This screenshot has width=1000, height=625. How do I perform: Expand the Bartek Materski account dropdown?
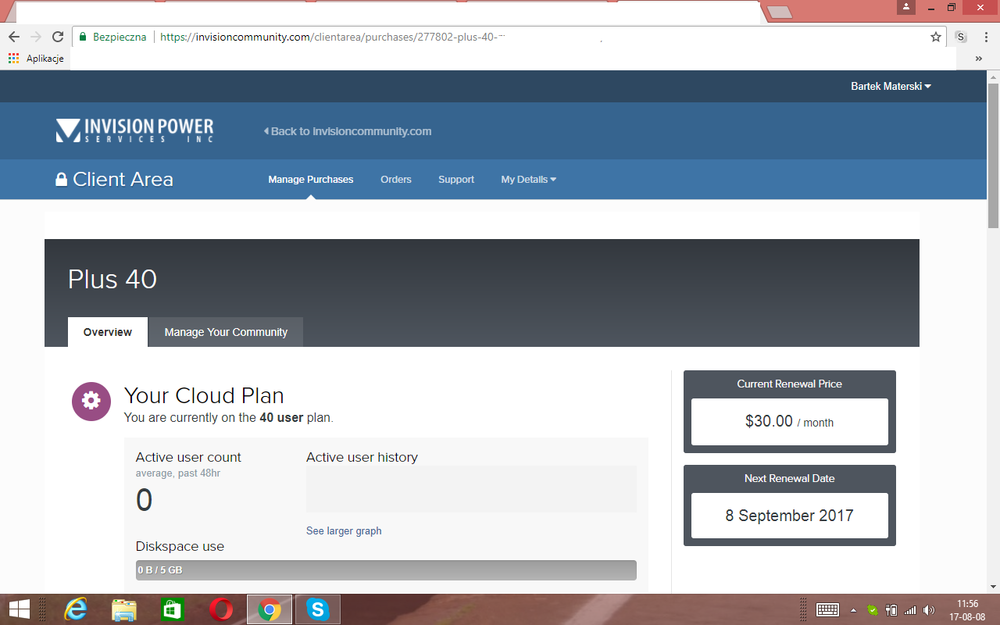click(890, 87)
